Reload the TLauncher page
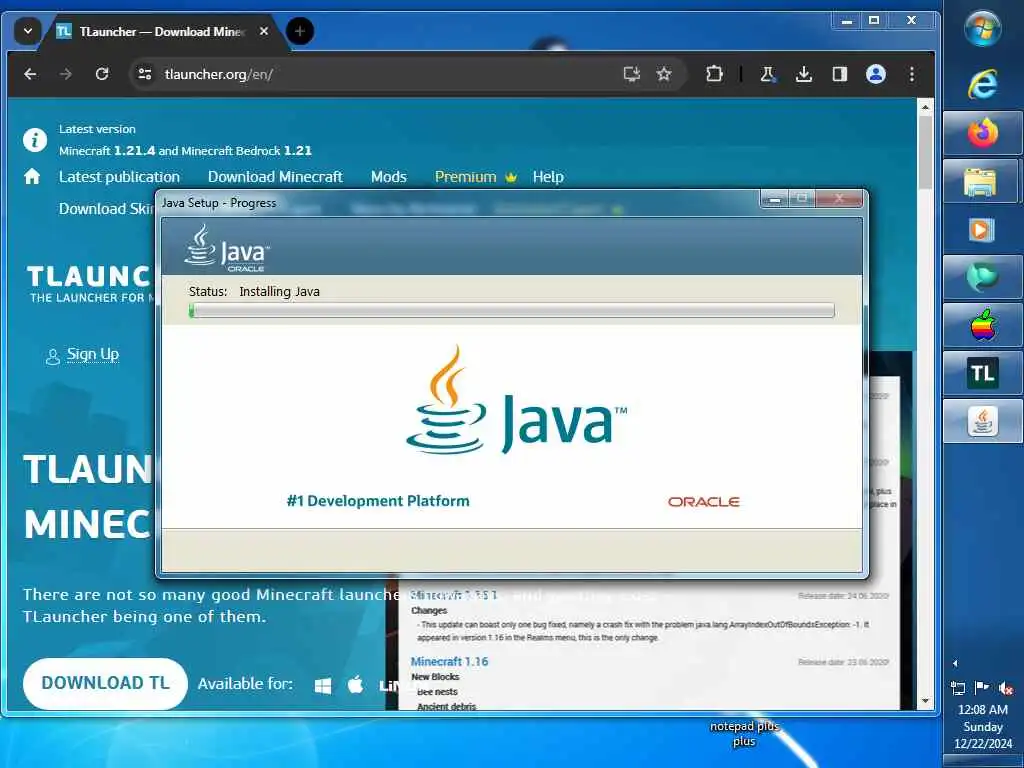The height and width of the screenshot is (768, 1024). (101, 74)
